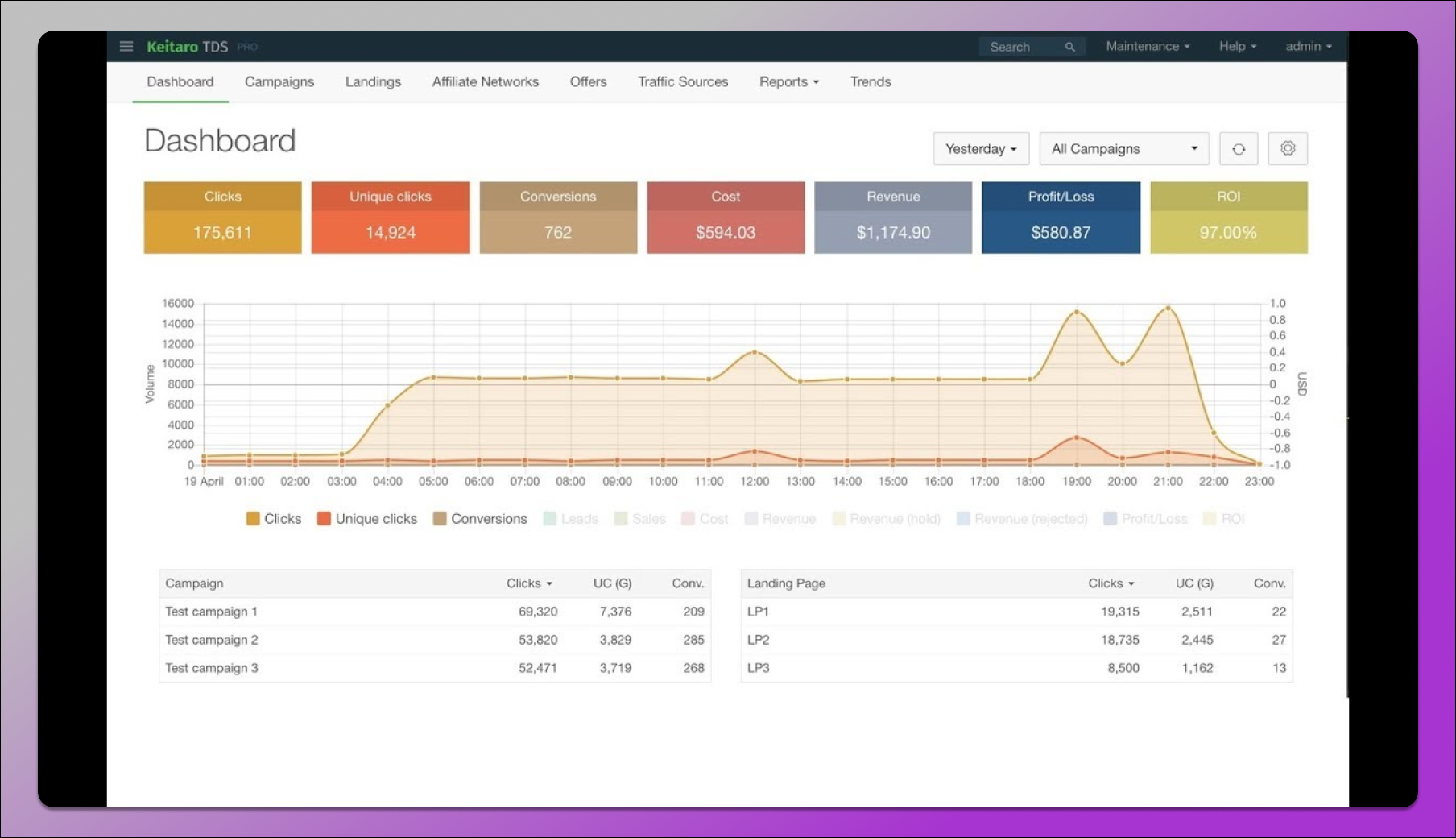Open the hamburger sidebar menu
Screen dimensions: 1456x838
point(126,47)
